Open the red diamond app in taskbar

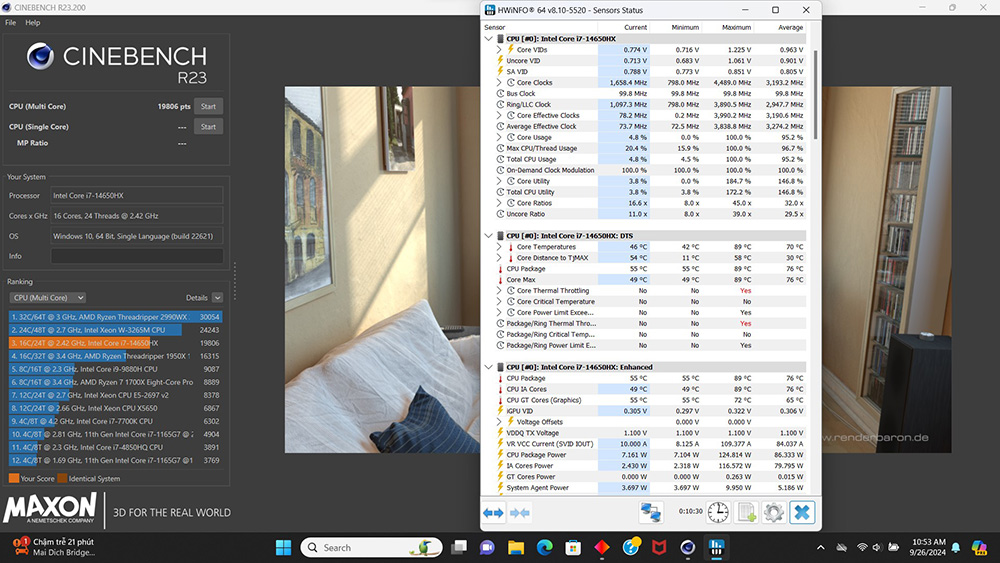(x=601, y=547)
